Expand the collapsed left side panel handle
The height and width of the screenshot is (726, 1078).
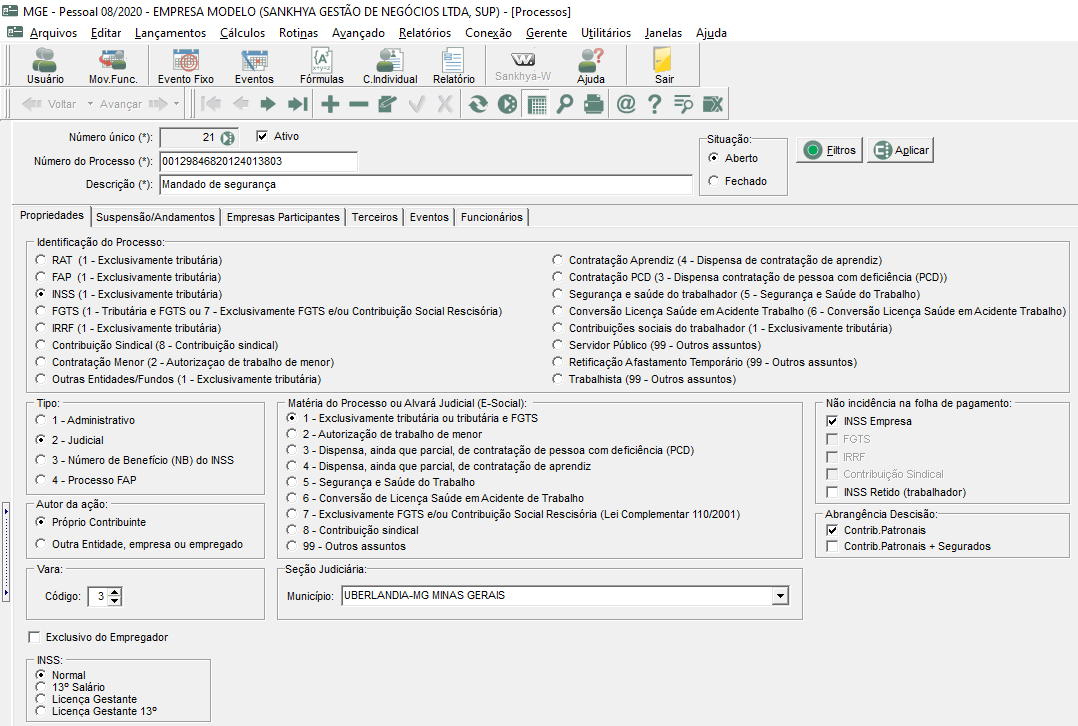6,552
